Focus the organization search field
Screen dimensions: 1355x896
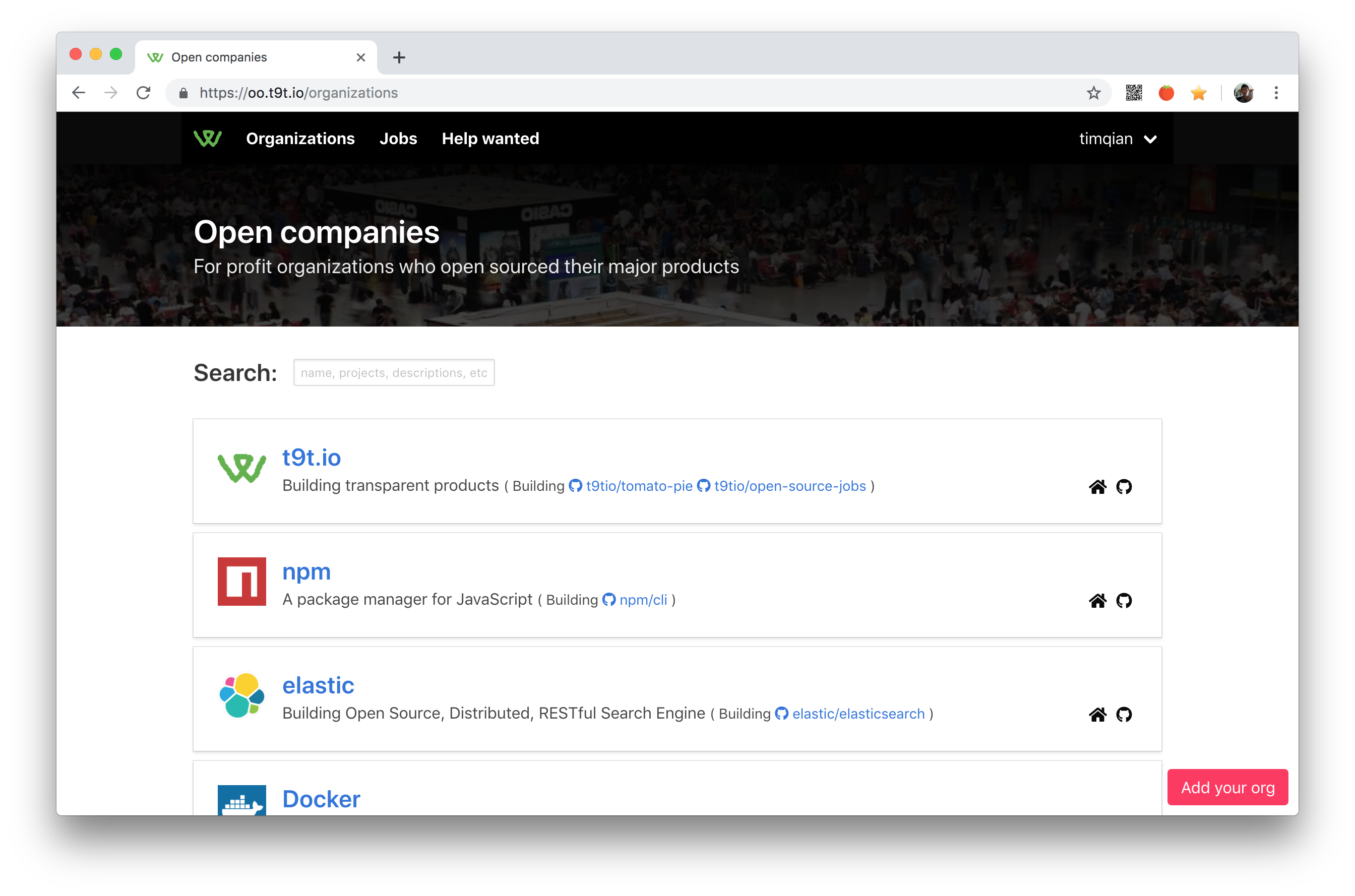click(x=394, y=372)
